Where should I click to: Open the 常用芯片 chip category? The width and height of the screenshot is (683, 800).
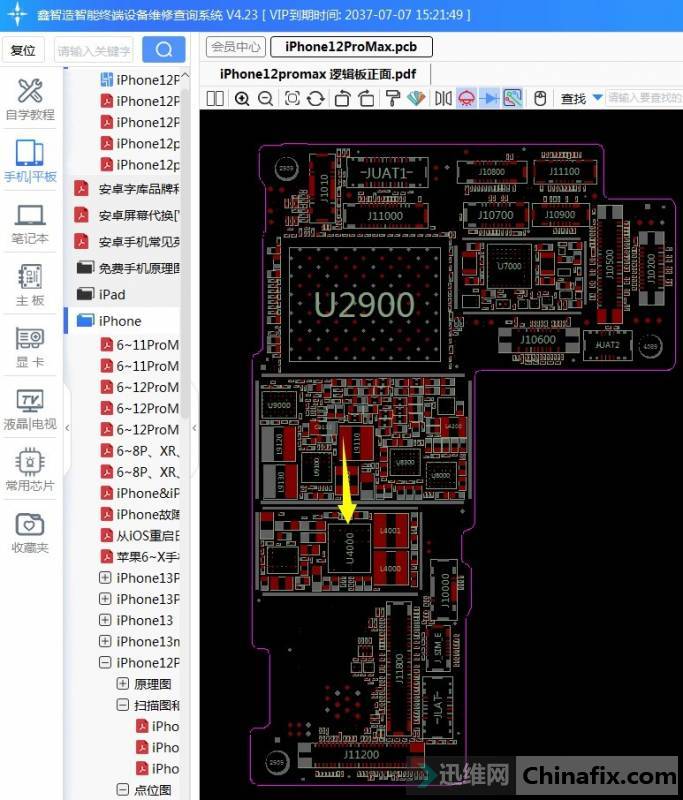click(x=30, y=471)
